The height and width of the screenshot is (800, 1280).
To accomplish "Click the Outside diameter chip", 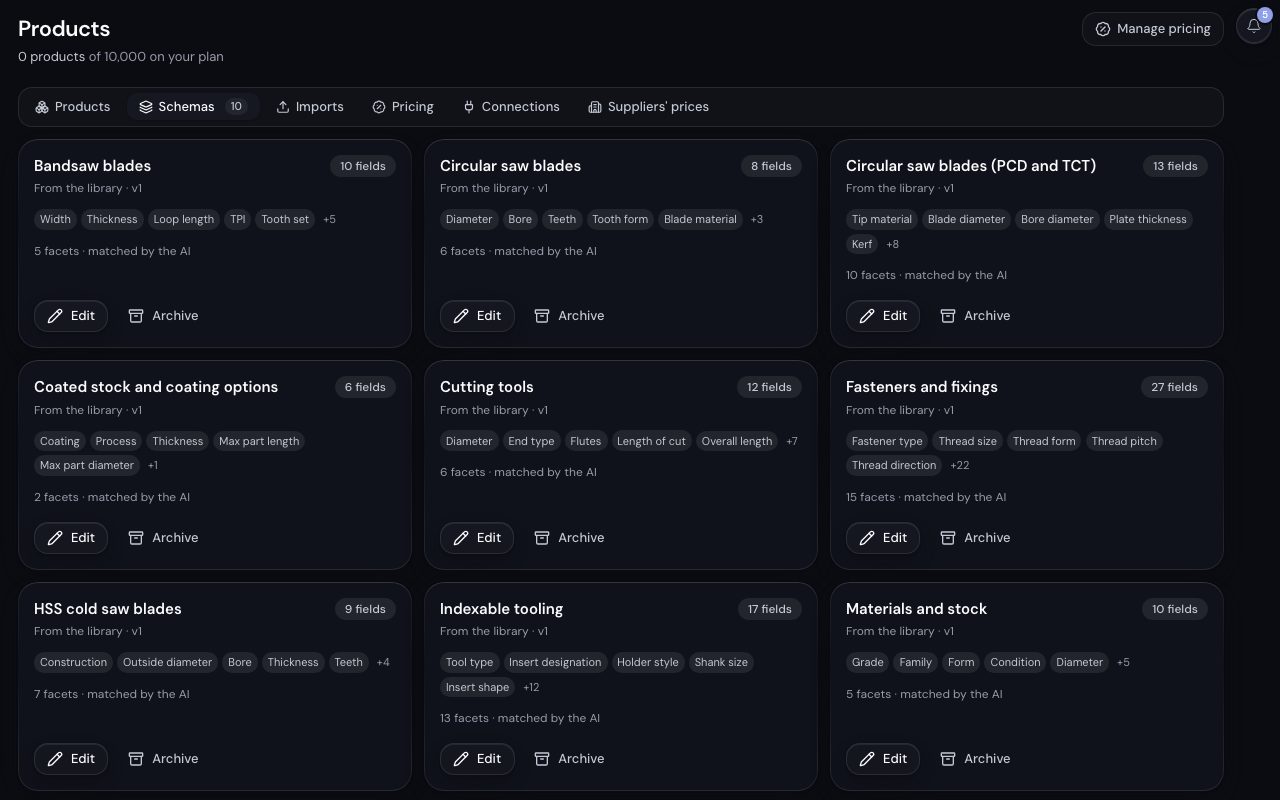I will (168, 662).
